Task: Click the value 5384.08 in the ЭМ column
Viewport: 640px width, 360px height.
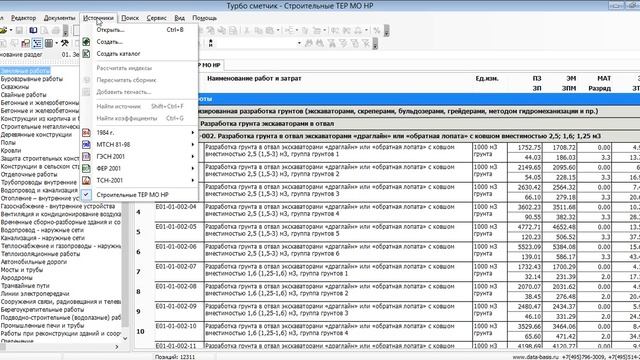Action: (563, 247)
